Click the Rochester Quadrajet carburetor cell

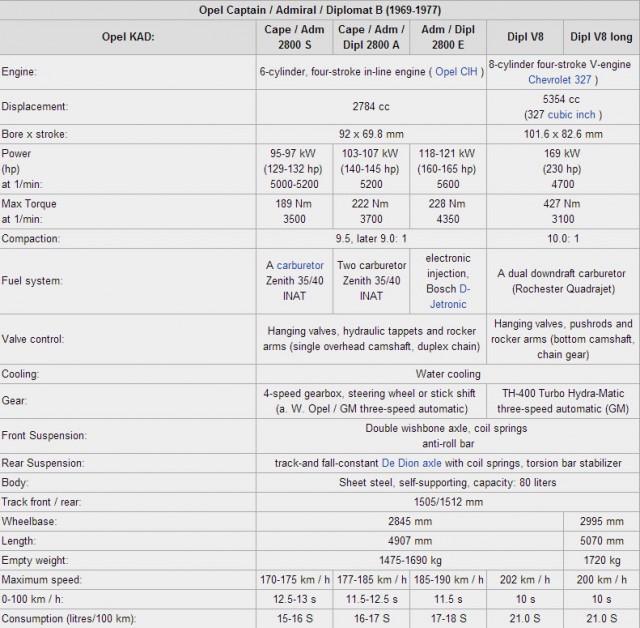tap(563, 281)
